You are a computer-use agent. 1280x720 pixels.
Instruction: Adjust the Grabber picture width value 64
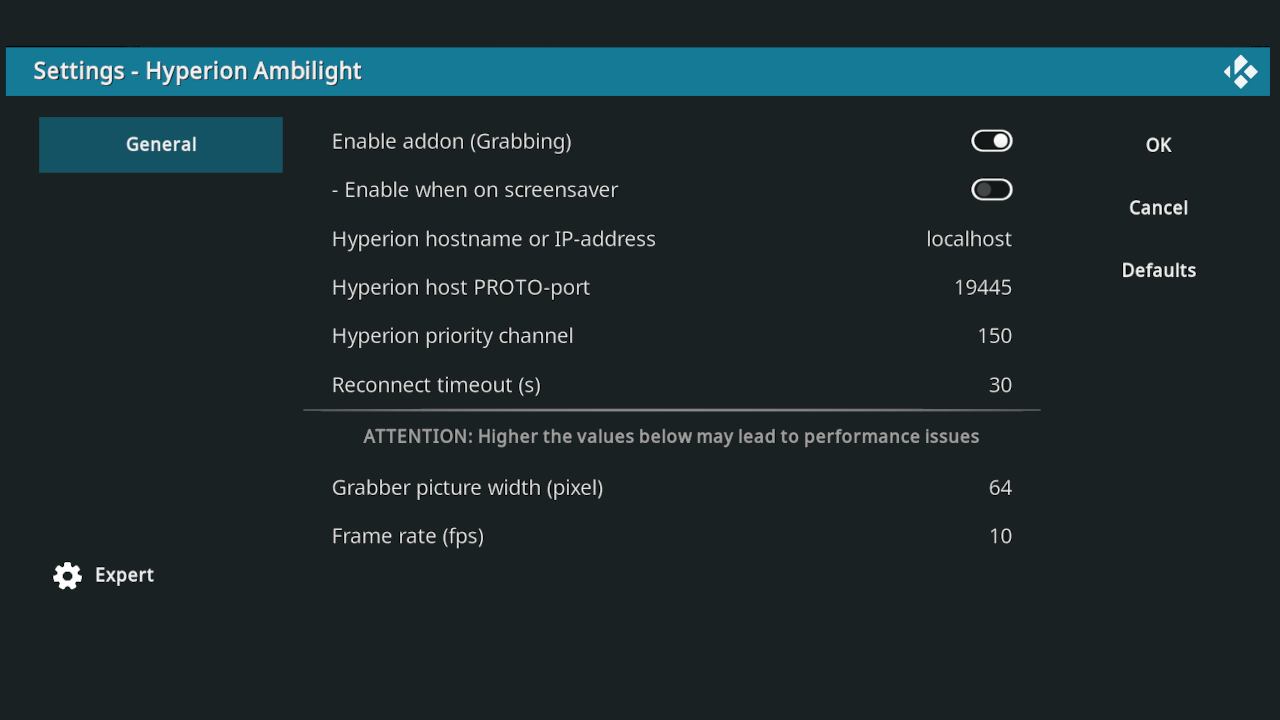[999, 488]
